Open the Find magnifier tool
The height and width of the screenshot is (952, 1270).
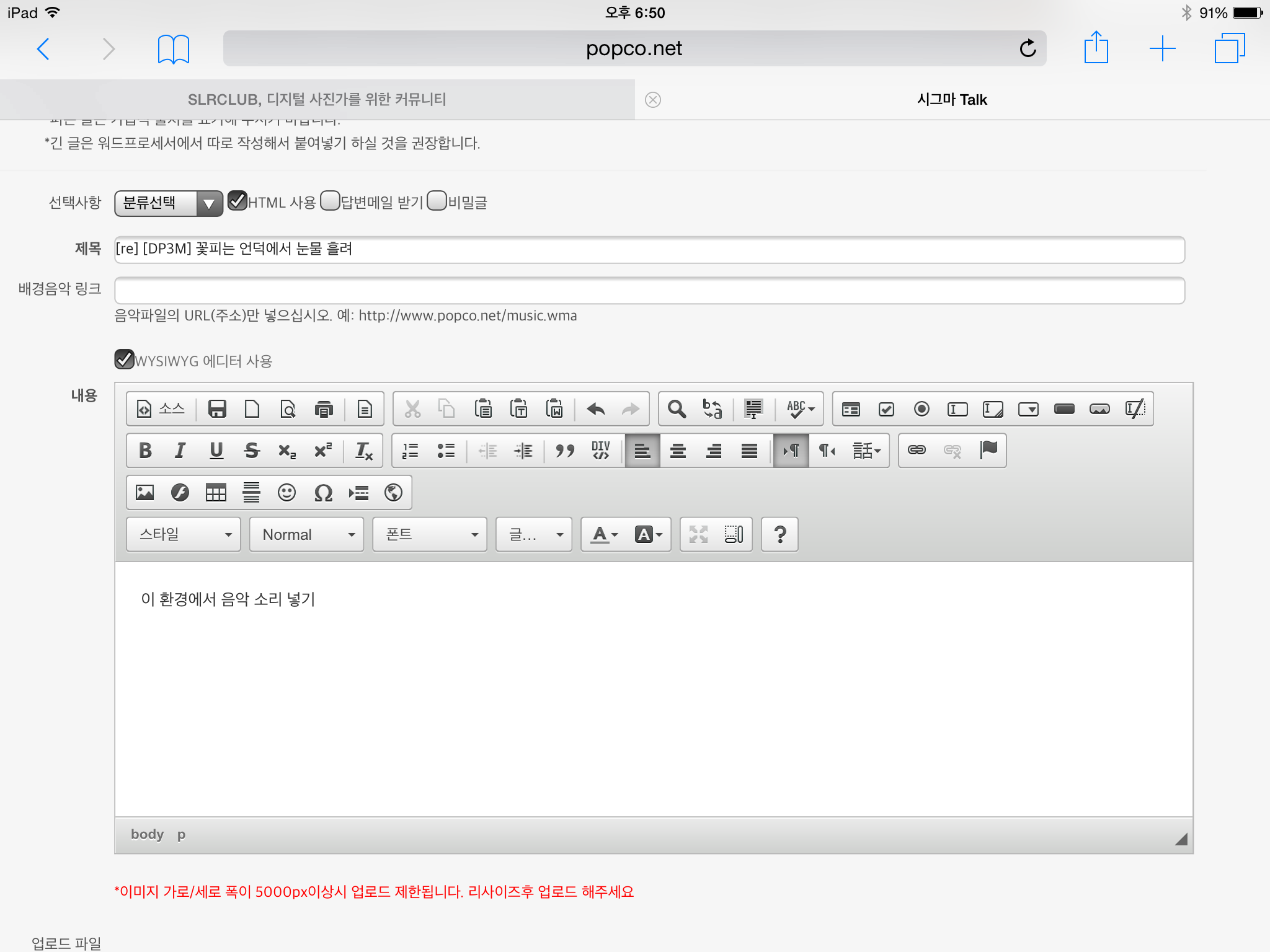click(x=677, y=409)
